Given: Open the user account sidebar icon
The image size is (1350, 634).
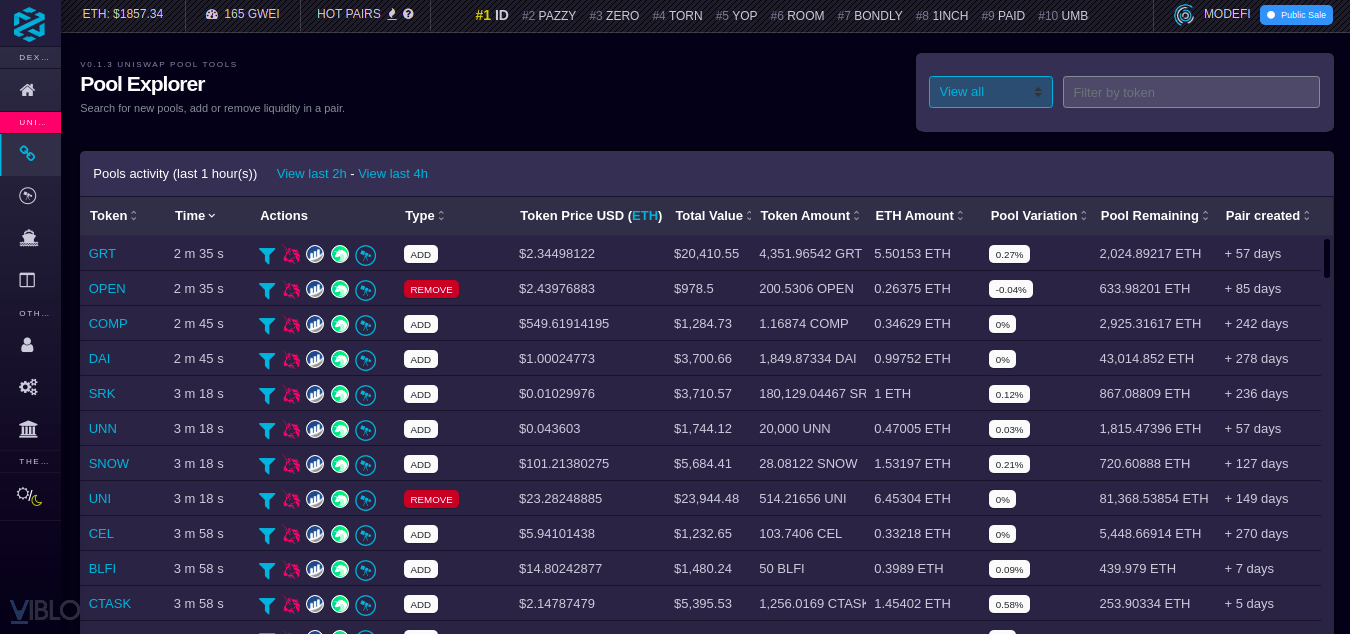Looking at the screenshot, I should point(28,344).
